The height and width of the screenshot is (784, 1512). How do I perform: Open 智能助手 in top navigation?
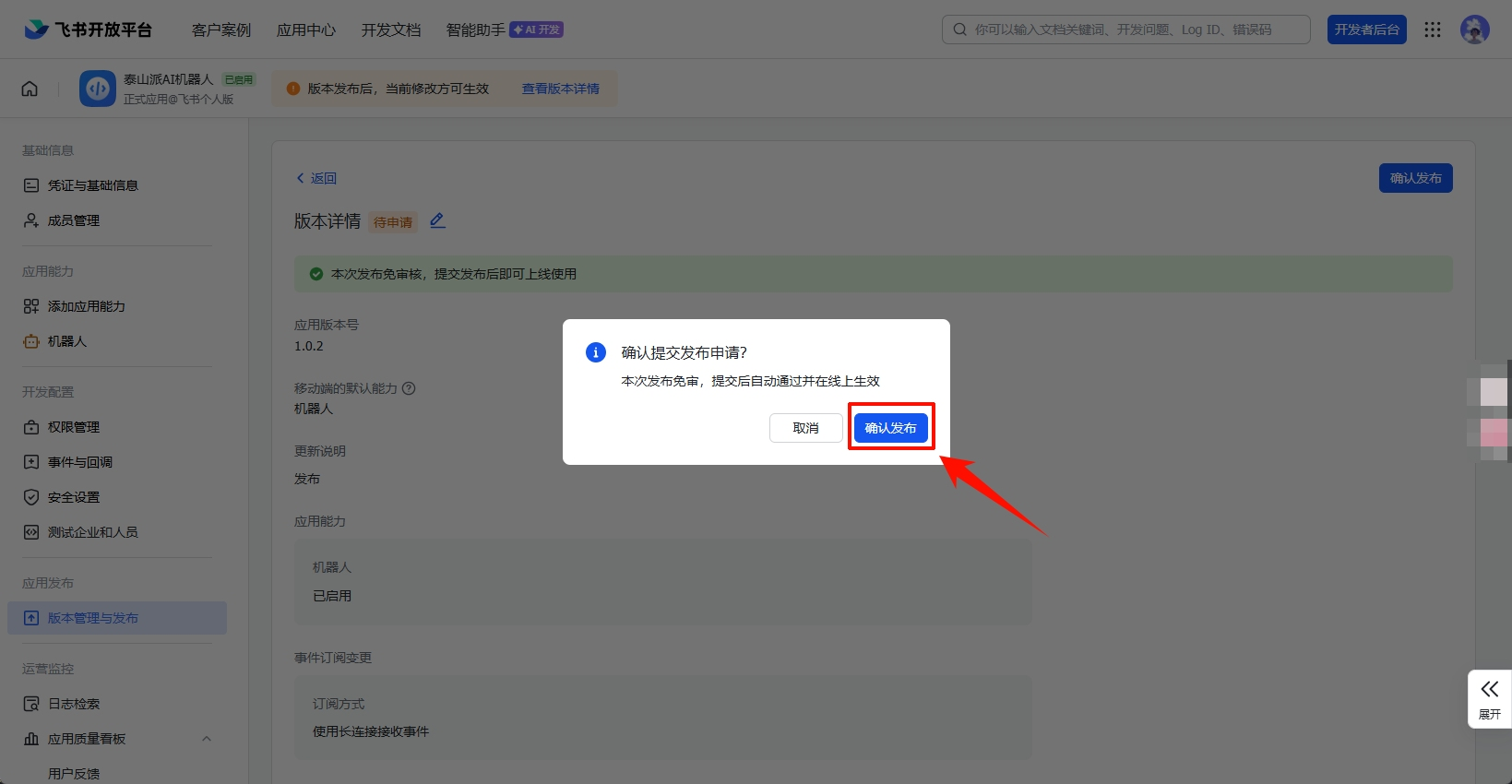[x=476, y=30]
